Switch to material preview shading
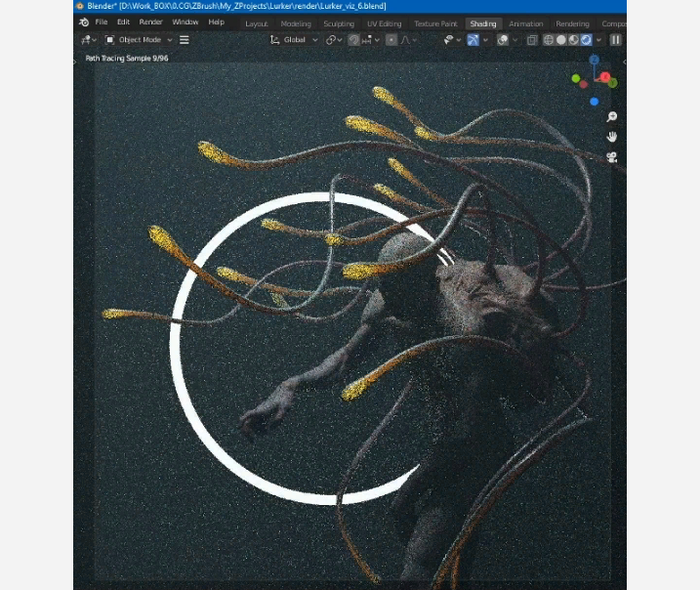Screen dimensions: 700x590 pyautogui.click(x=573, y=40)
